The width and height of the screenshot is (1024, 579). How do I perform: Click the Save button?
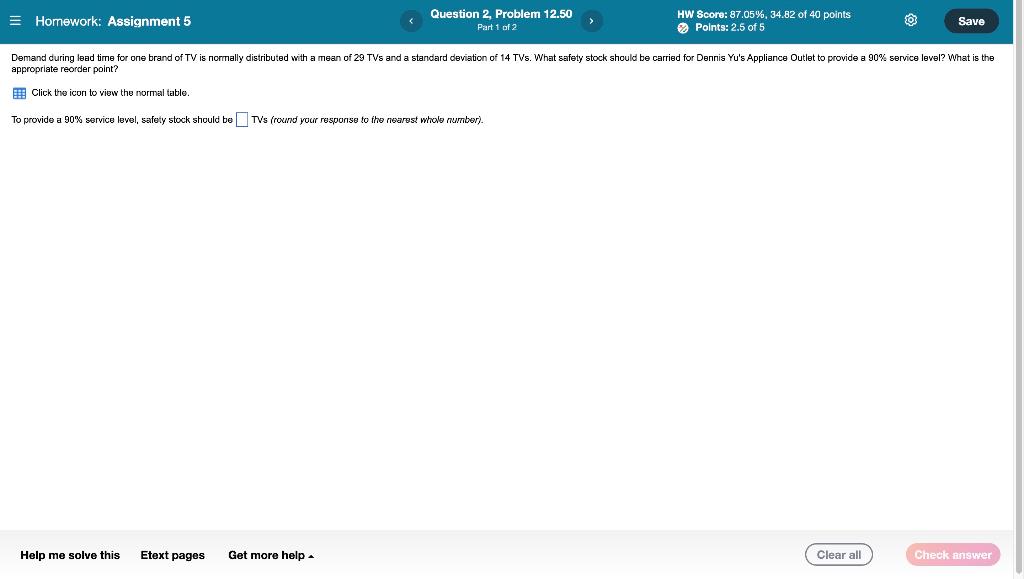pyautogui.click(x=970, y=20)
